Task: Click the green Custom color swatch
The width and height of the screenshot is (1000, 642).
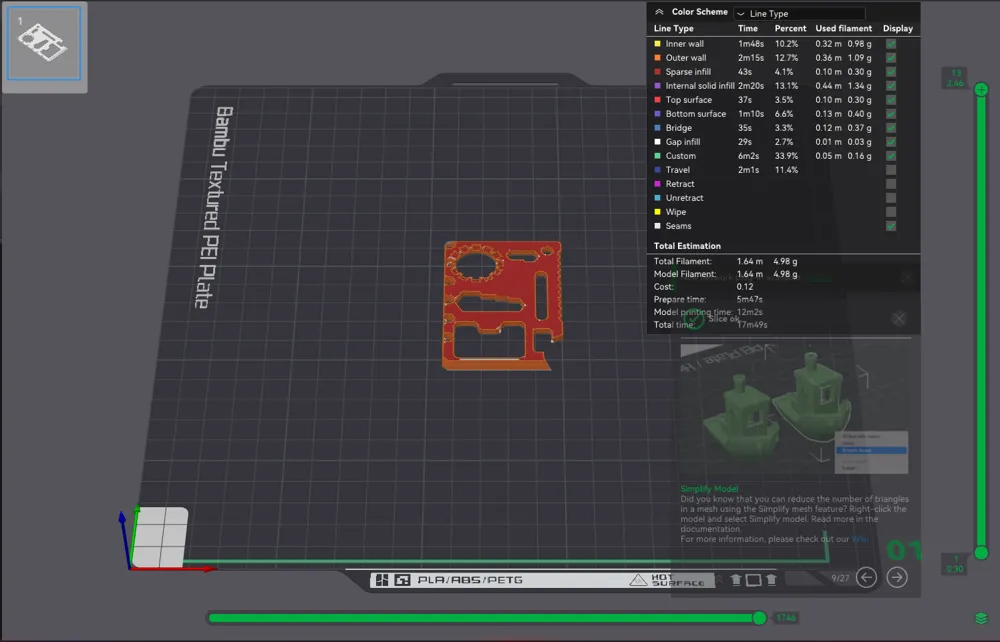Action: [x=658, y=156]
